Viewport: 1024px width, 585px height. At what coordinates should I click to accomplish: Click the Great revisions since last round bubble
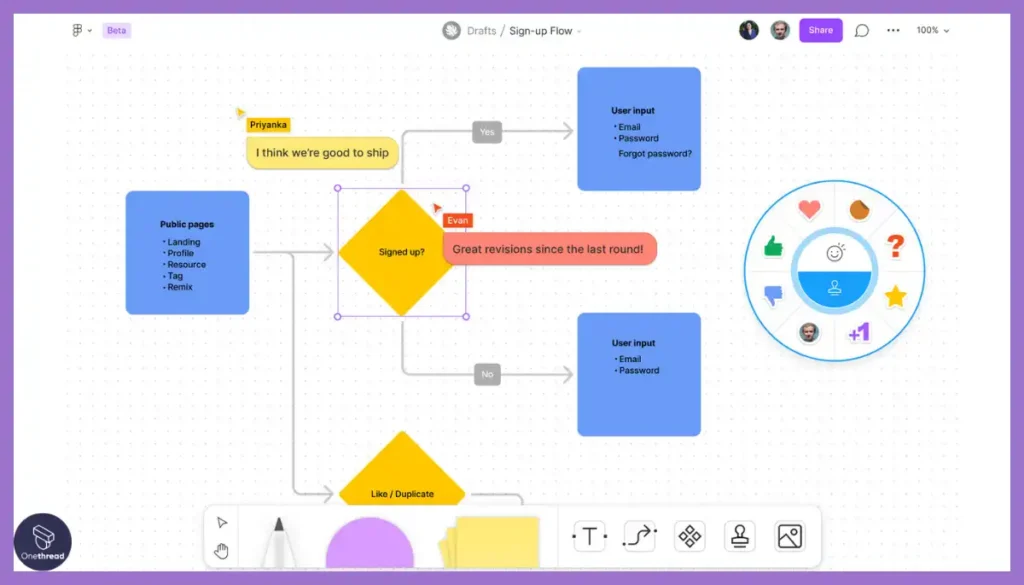tap(549, 249)
